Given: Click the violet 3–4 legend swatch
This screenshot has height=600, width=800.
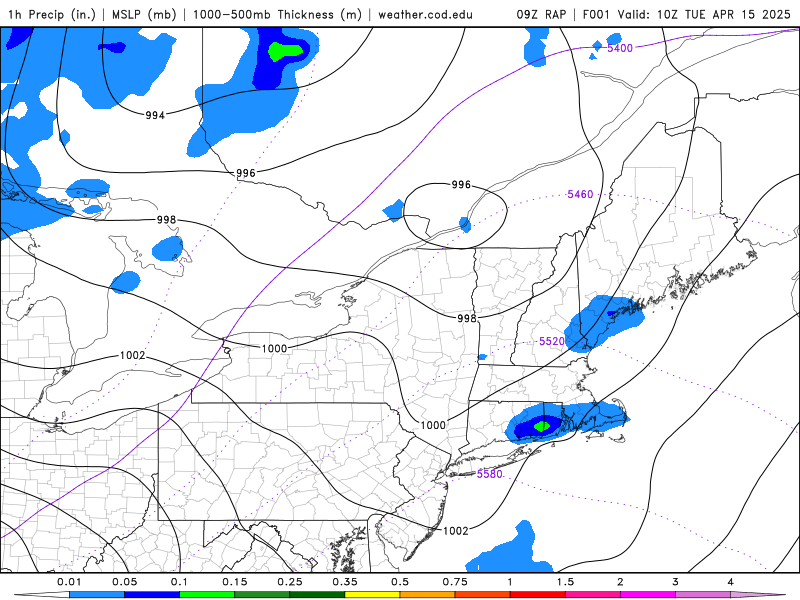Looking at the screenshot, I should [703, 595].
